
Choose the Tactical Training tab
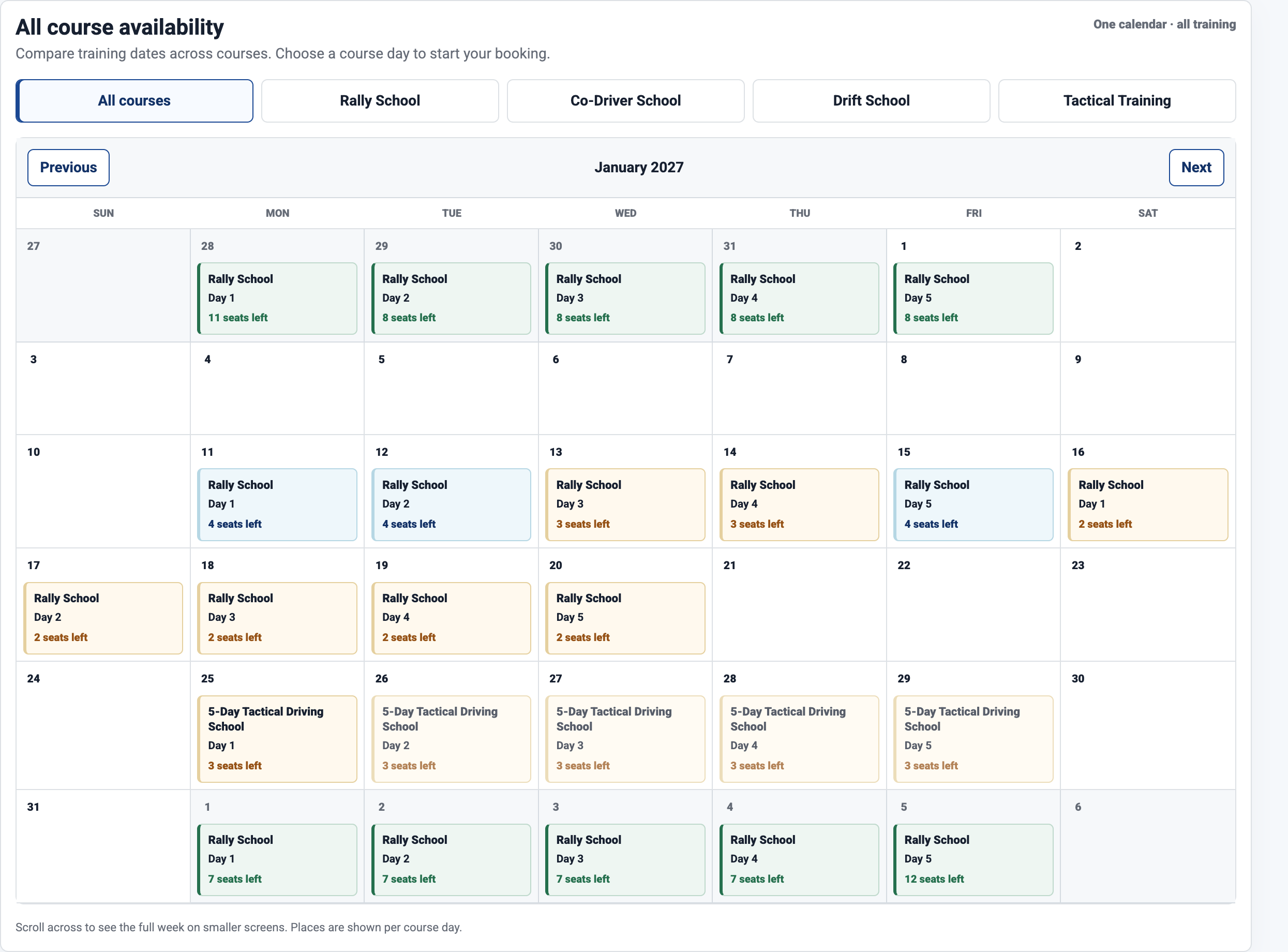(1117, 101)
